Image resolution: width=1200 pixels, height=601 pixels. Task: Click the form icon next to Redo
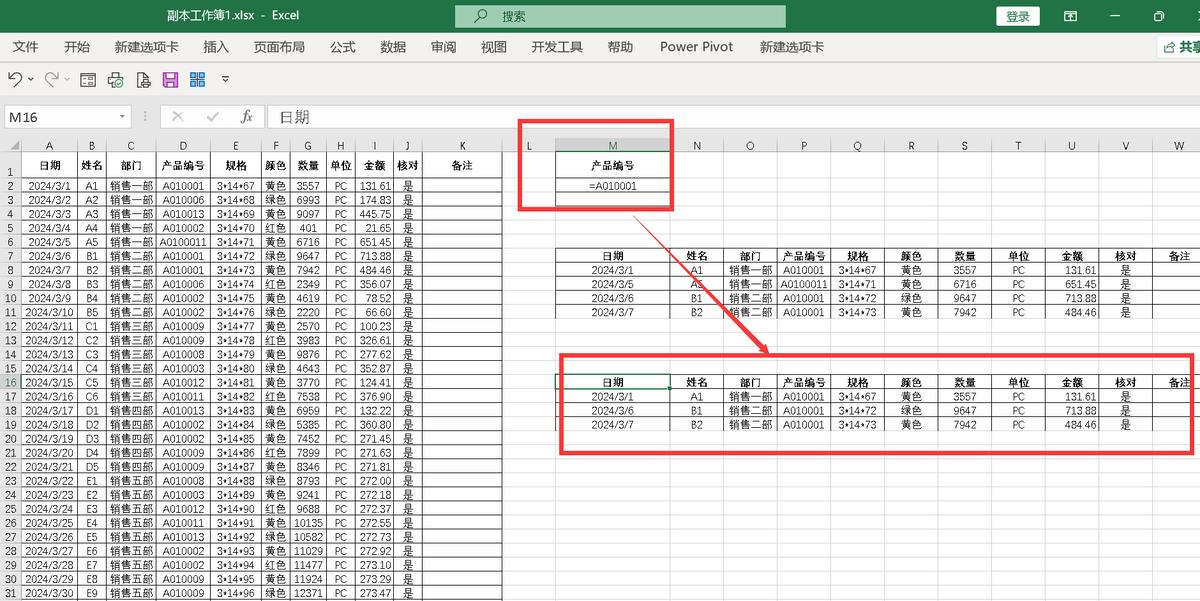88,79
